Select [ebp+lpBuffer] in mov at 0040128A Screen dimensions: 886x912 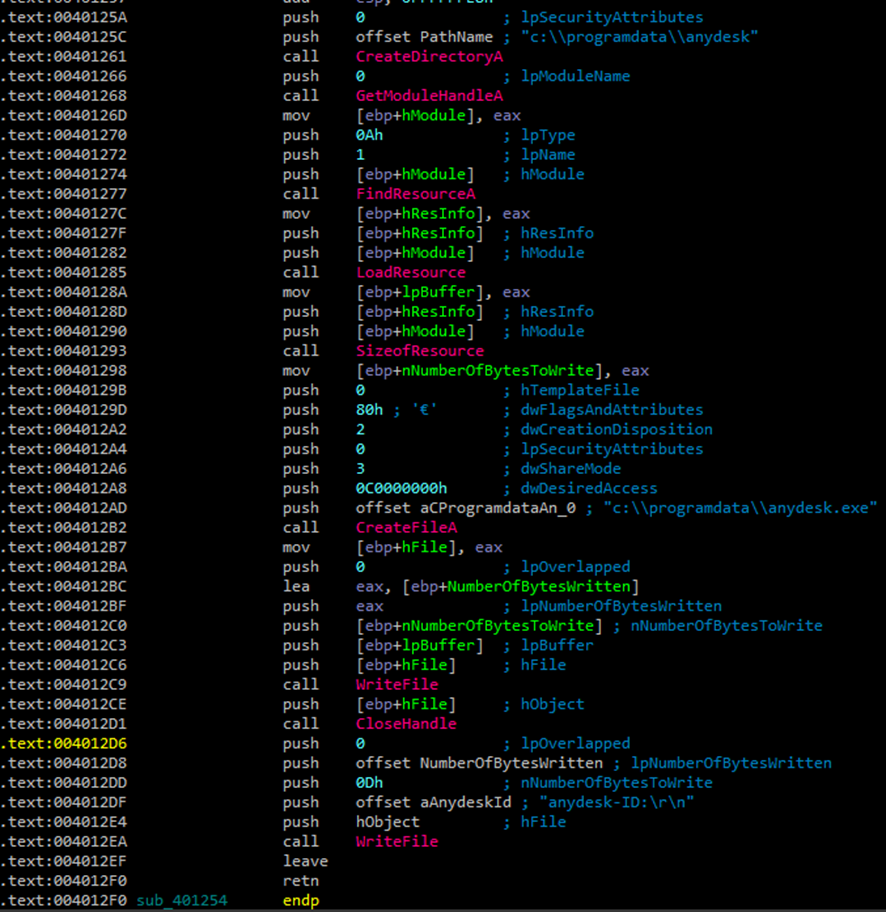pos(420,292)
